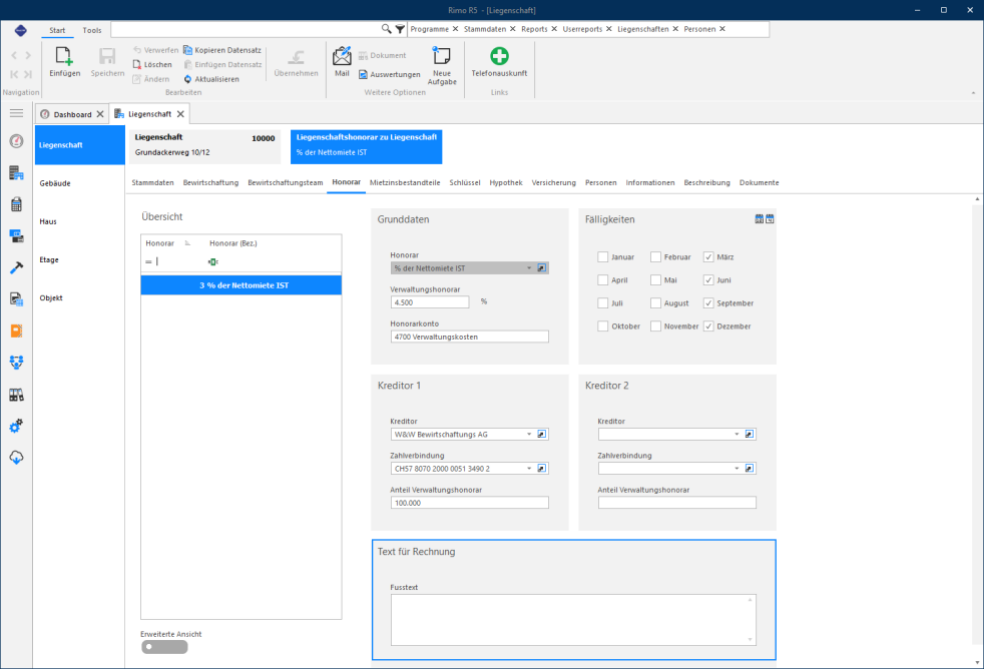The height and width of the screenshot is (669, 984).
Task: Uncheck the März checkbox
Action: 709,257
